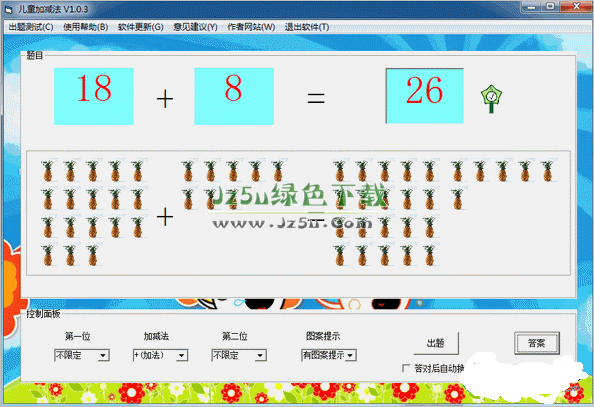Click the 出题 button
The height and width of the screenshot is (407, 594).
[x=436, y=343]
